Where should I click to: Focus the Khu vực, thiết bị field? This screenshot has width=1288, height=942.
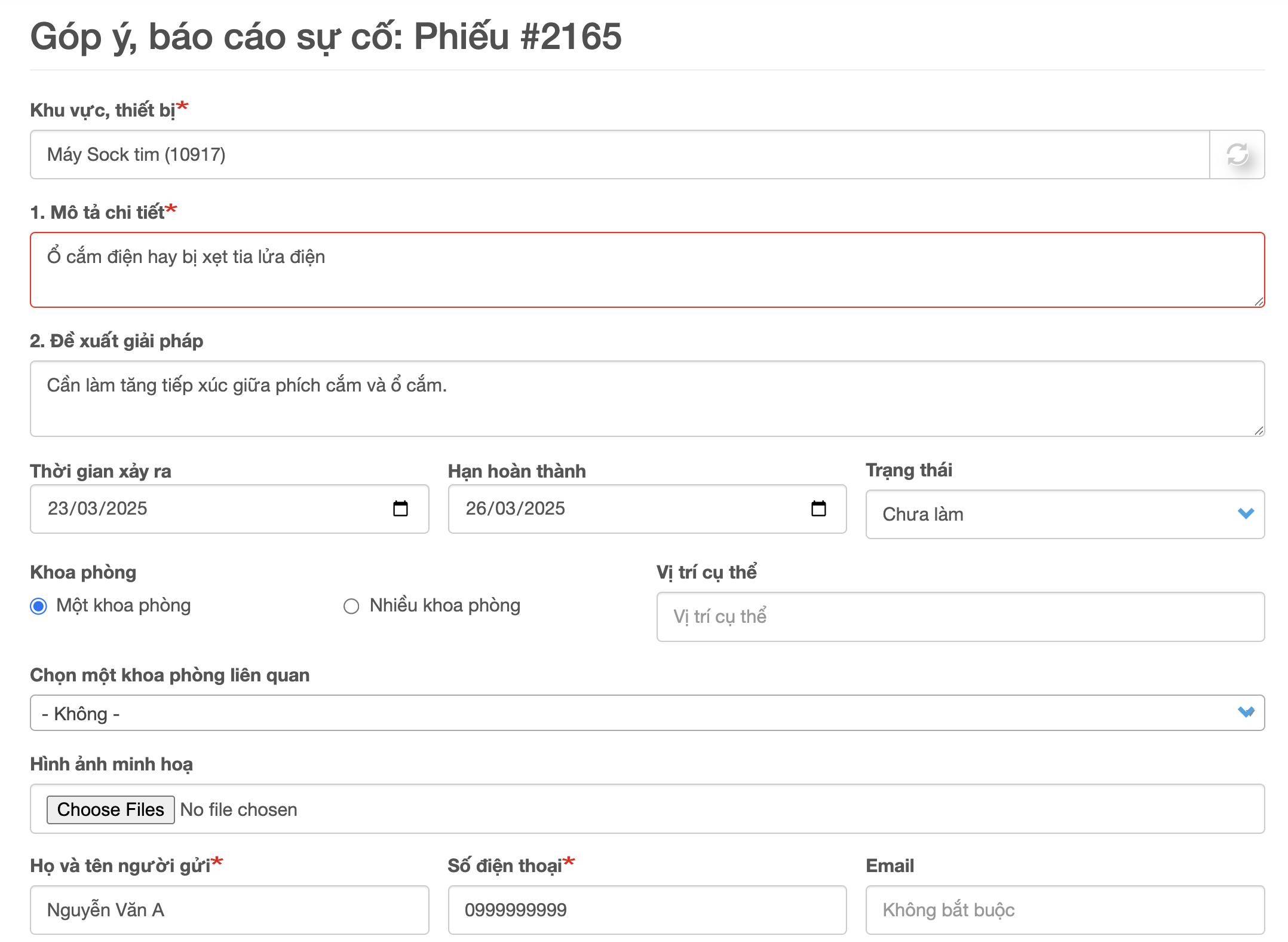coord(619,155)
